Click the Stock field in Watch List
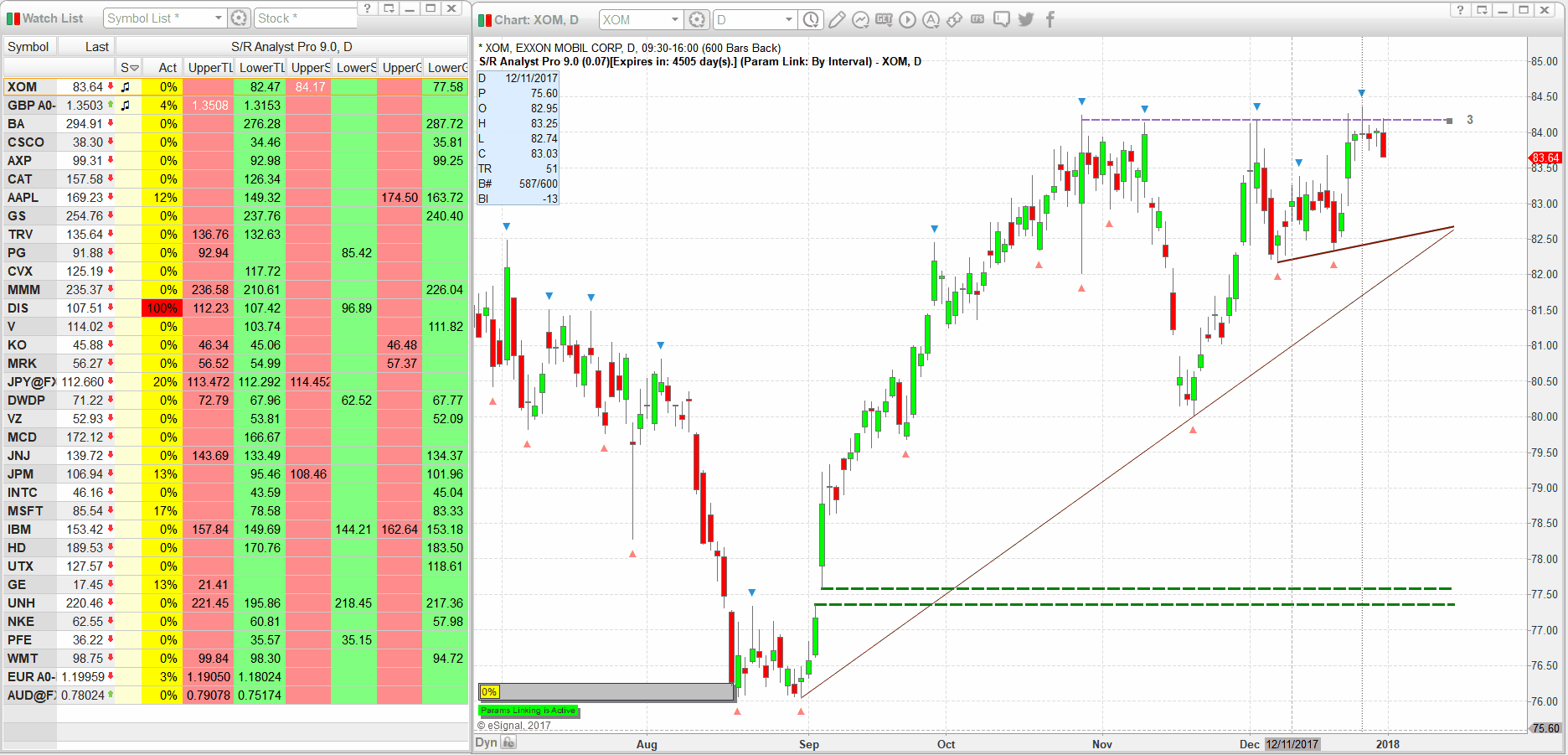Image resolution: width=1568 pixels, height=755 pixels. point(306,18)
